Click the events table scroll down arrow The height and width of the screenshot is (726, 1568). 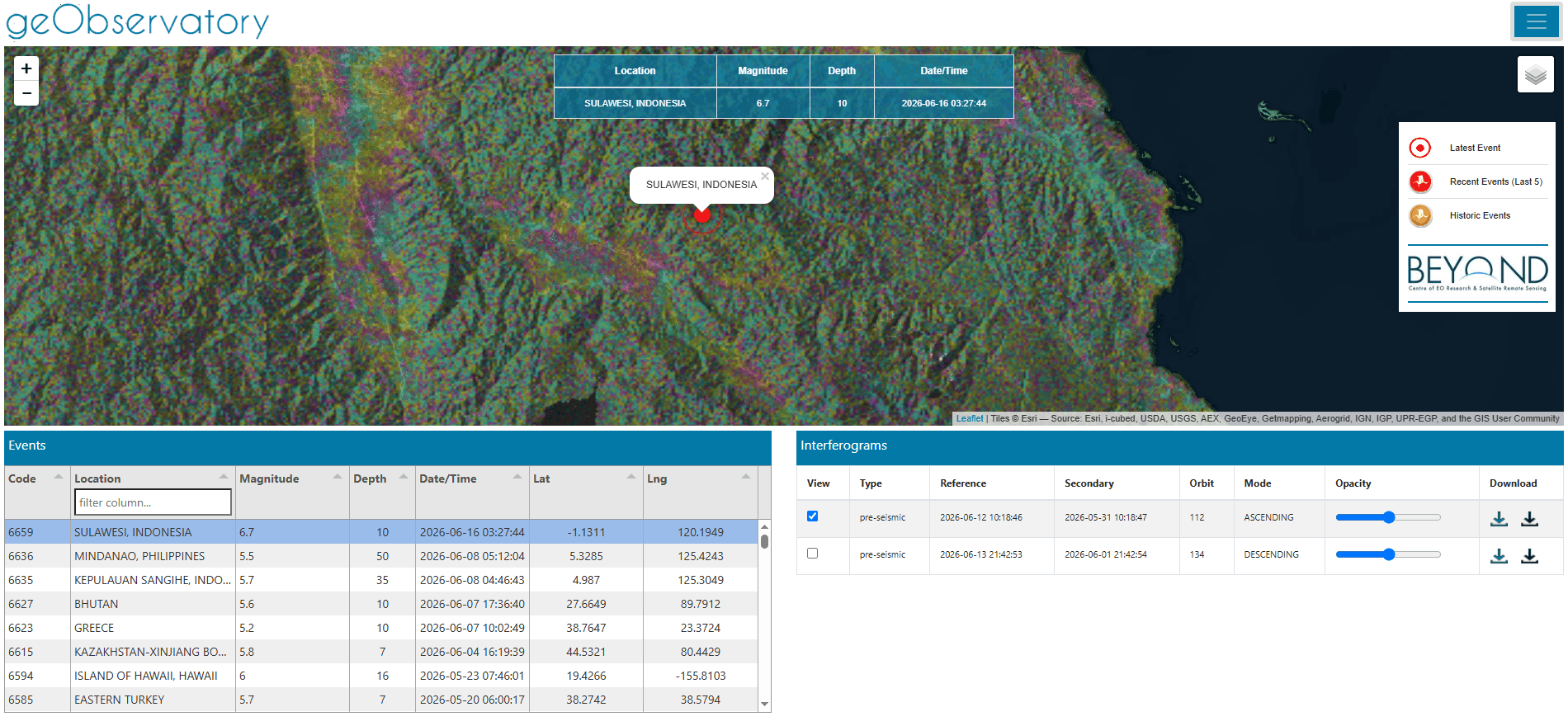pos(765,705)
